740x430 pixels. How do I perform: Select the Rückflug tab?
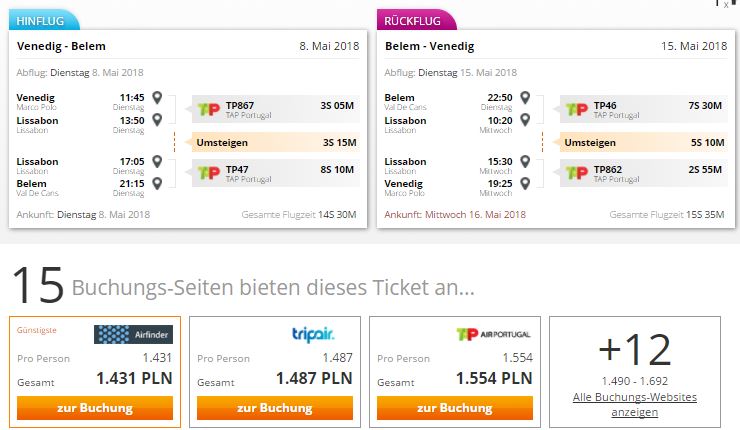(416, 20)
